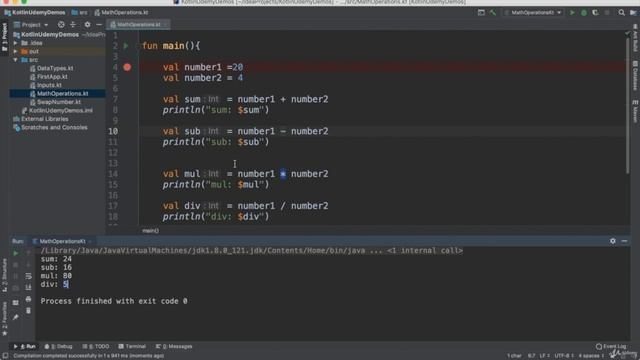Open the Project panel settings gear
640x360 pixels.
click(87, 25)
